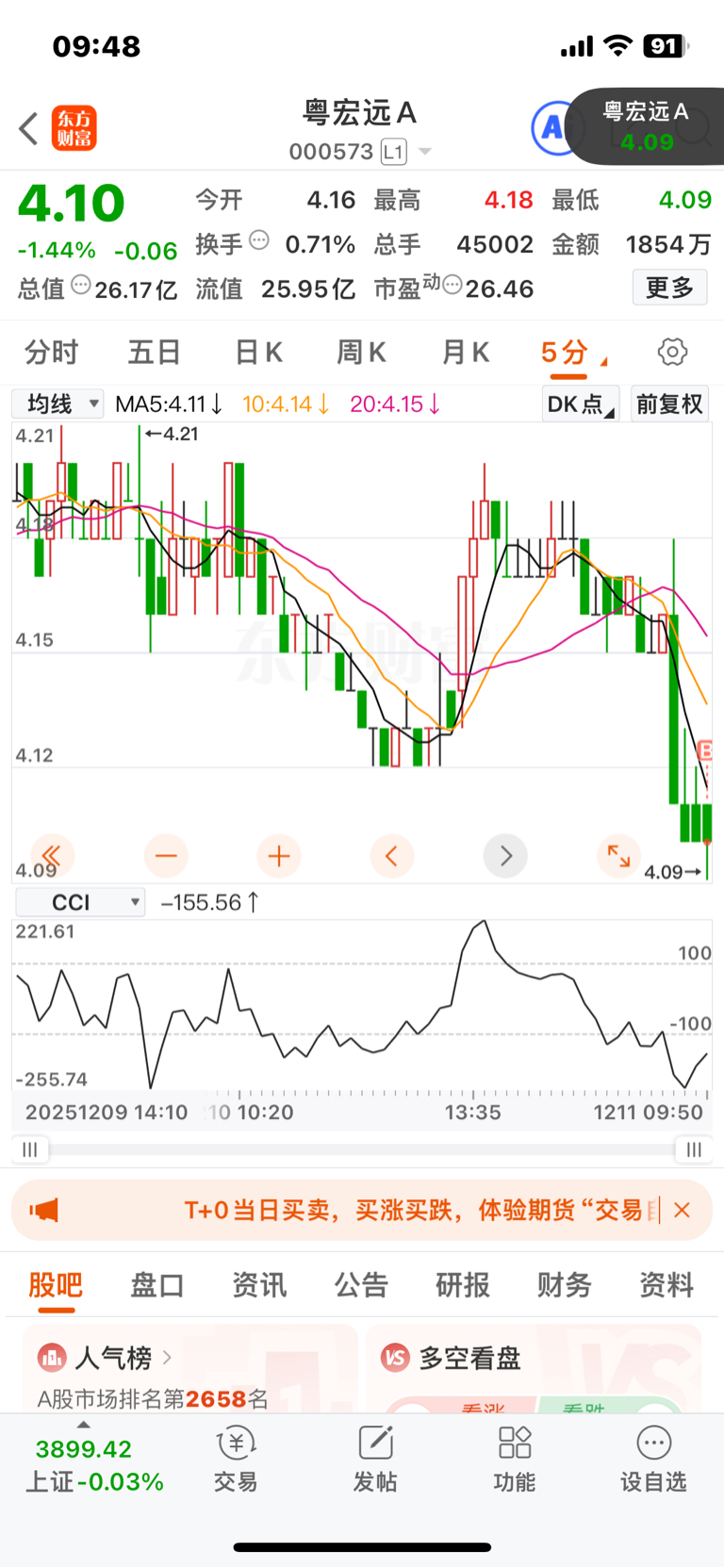
Task: Jump chart to earliest with double-left arrow
Action: 53,856
